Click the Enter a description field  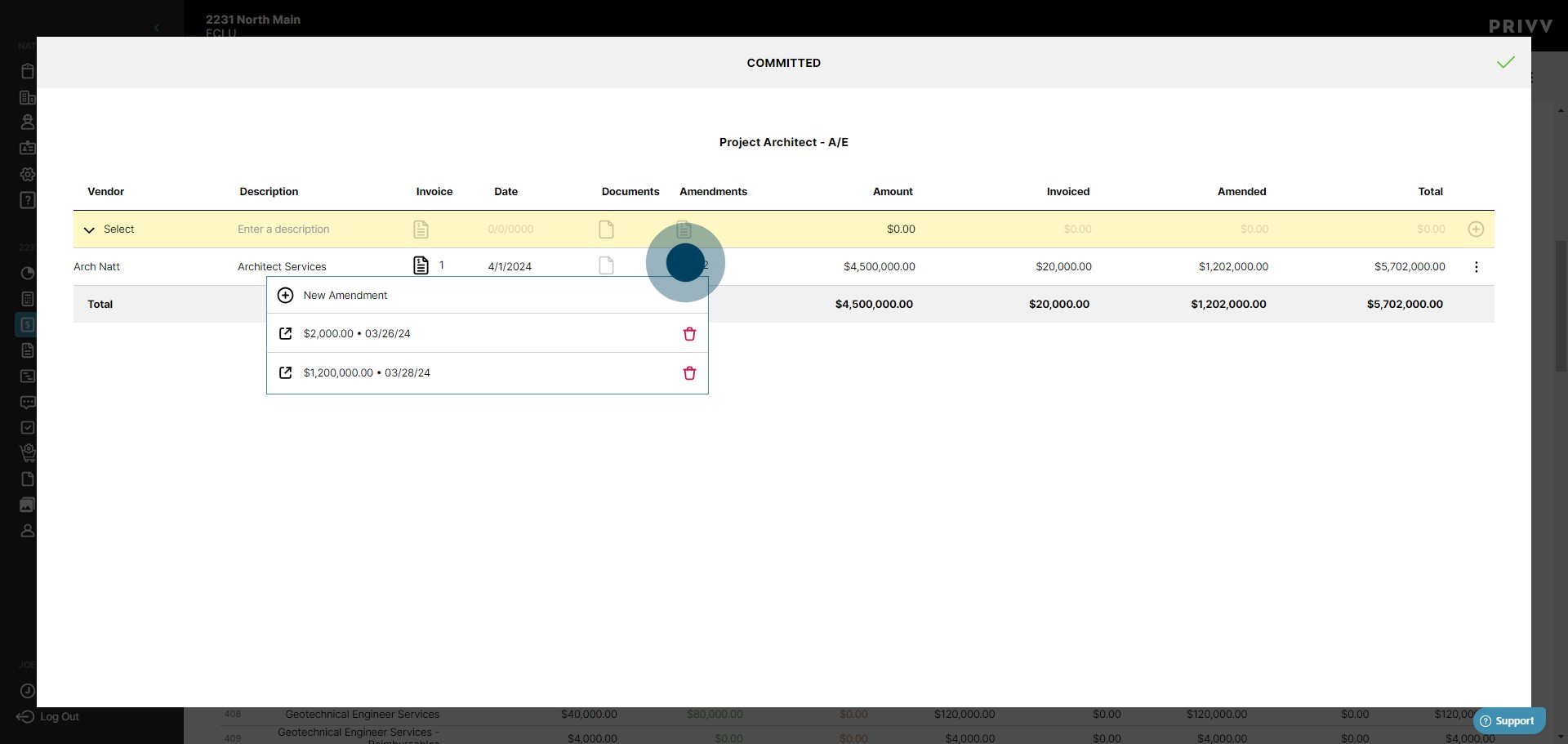pos(283,229)
